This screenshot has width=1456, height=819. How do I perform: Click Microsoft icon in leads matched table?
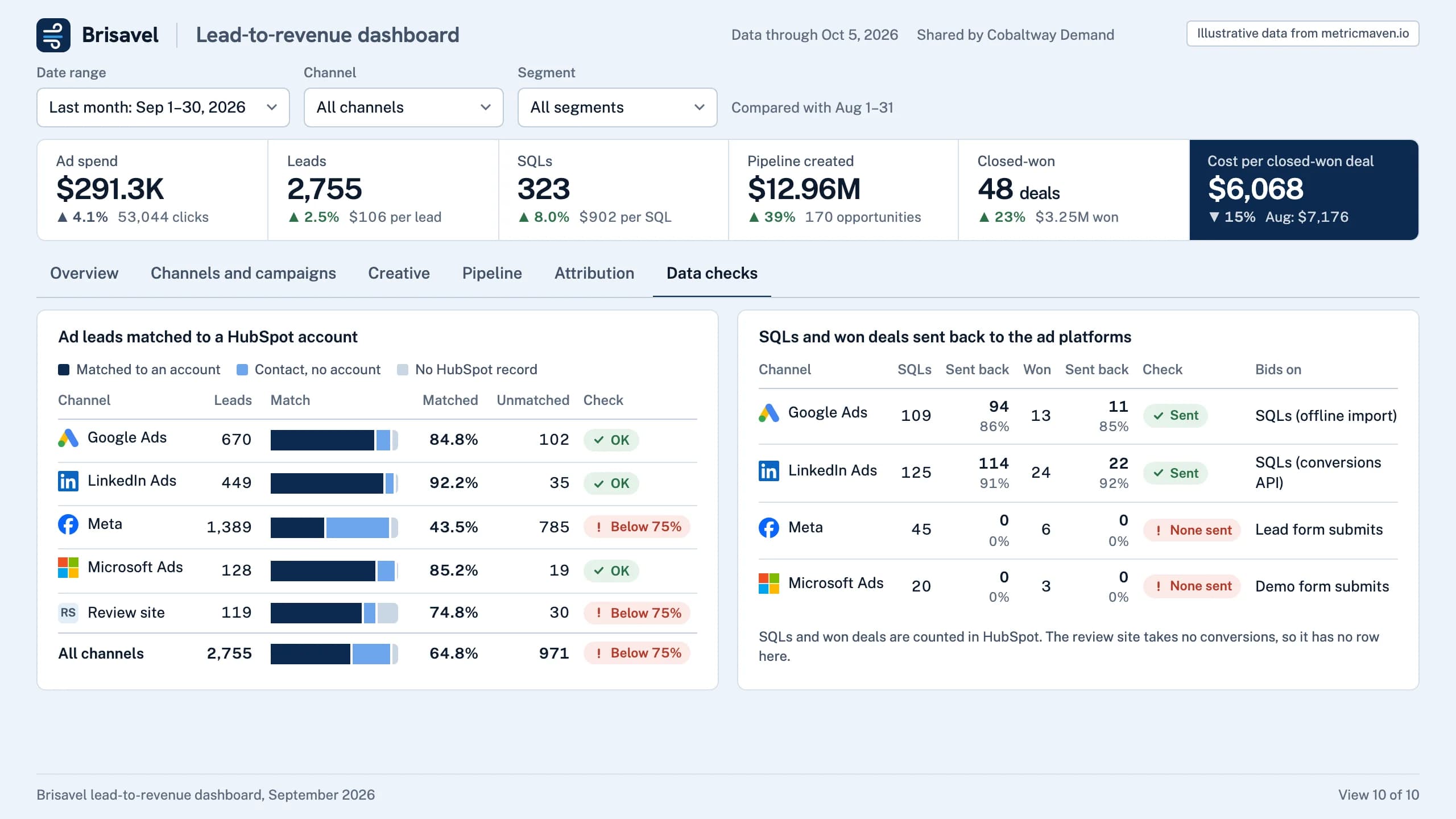tap(68, 568)
